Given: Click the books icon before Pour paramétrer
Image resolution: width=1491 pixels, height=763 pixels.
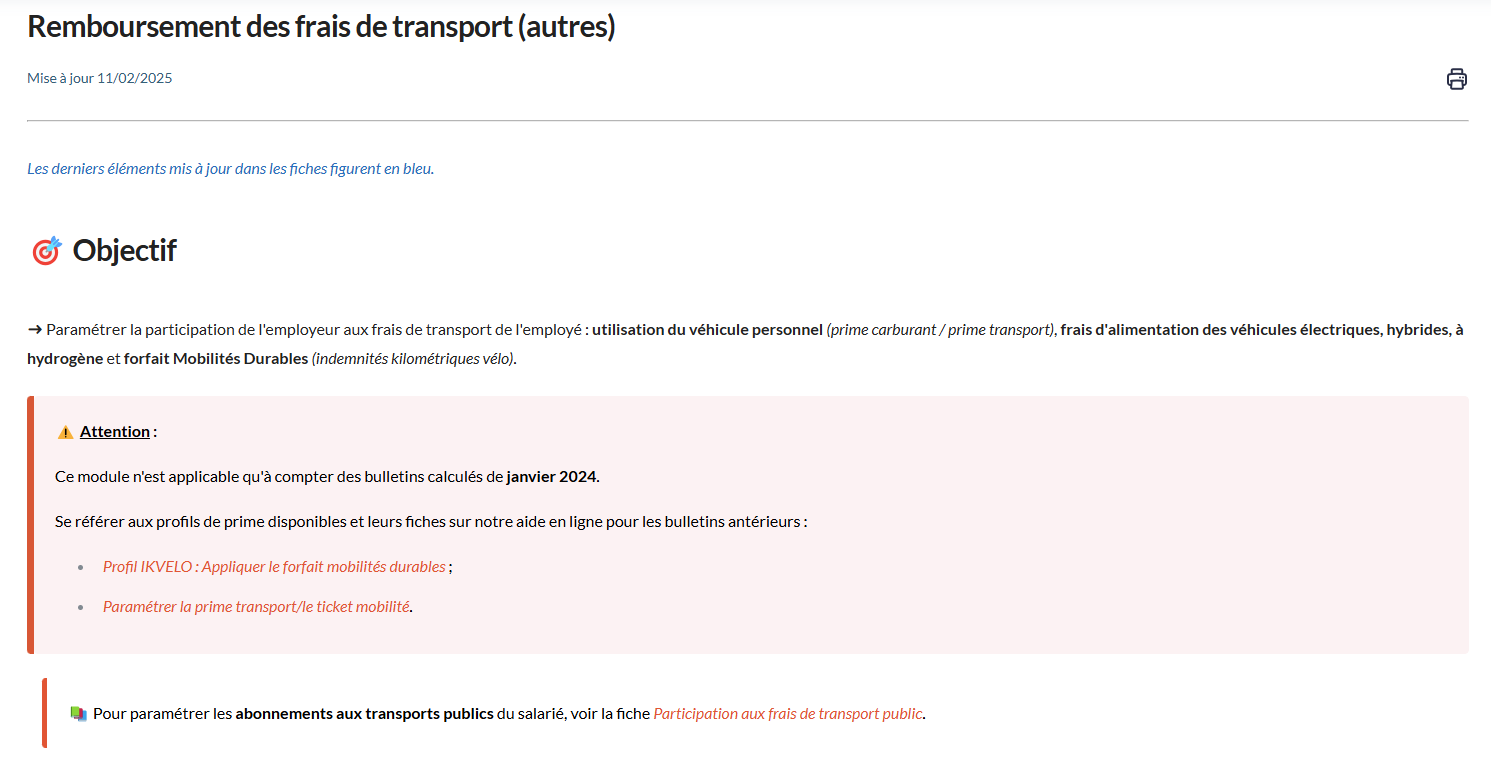Looking at the screenshot, I should (x=79, y=714).
